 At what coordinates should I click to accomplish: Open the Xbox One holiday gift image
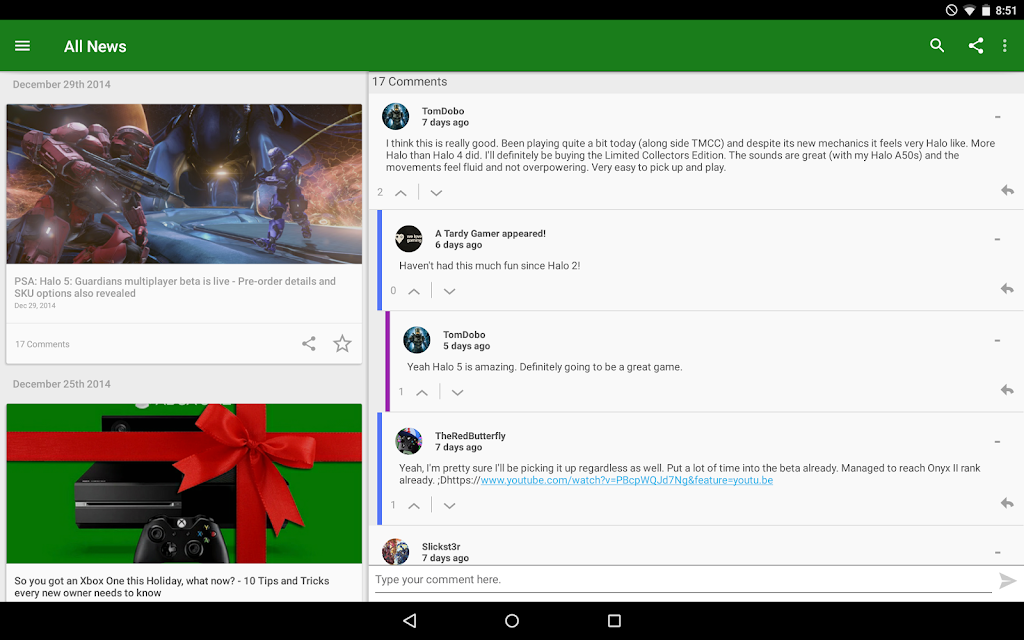184,483
